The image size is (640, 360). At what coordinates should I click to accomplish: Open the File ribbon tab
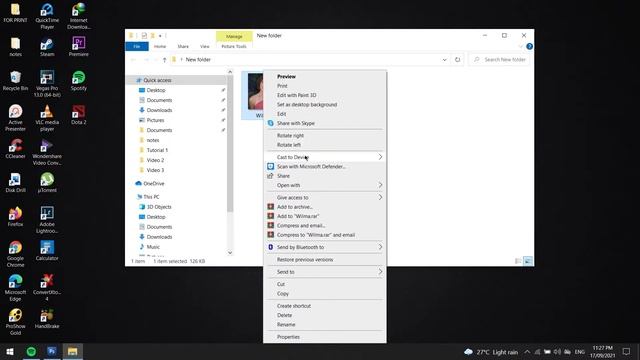point(137,47)
